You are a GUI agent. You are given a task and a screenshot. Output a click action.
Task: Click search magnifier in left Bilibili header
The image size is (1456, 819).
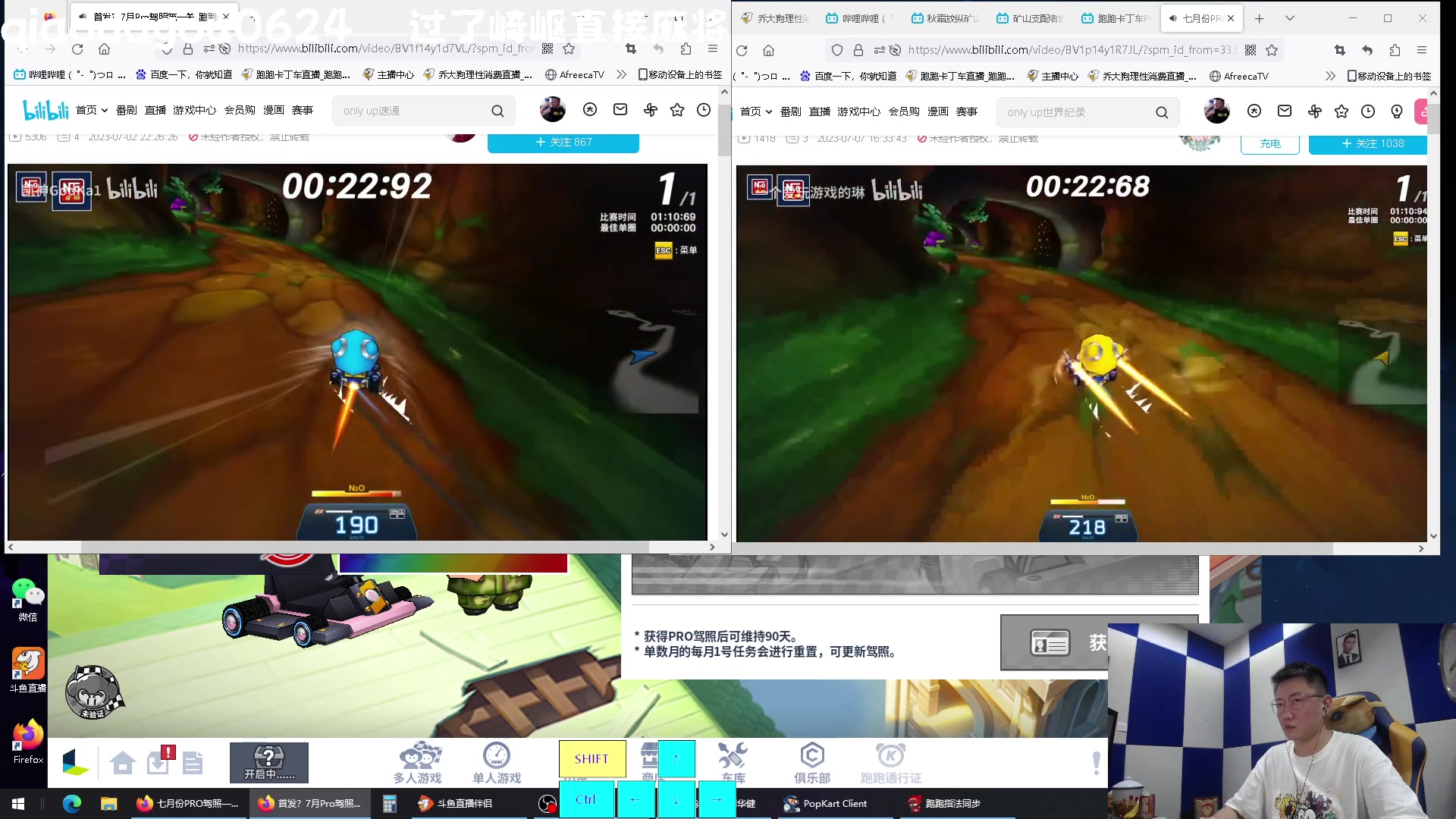point(497,111)
